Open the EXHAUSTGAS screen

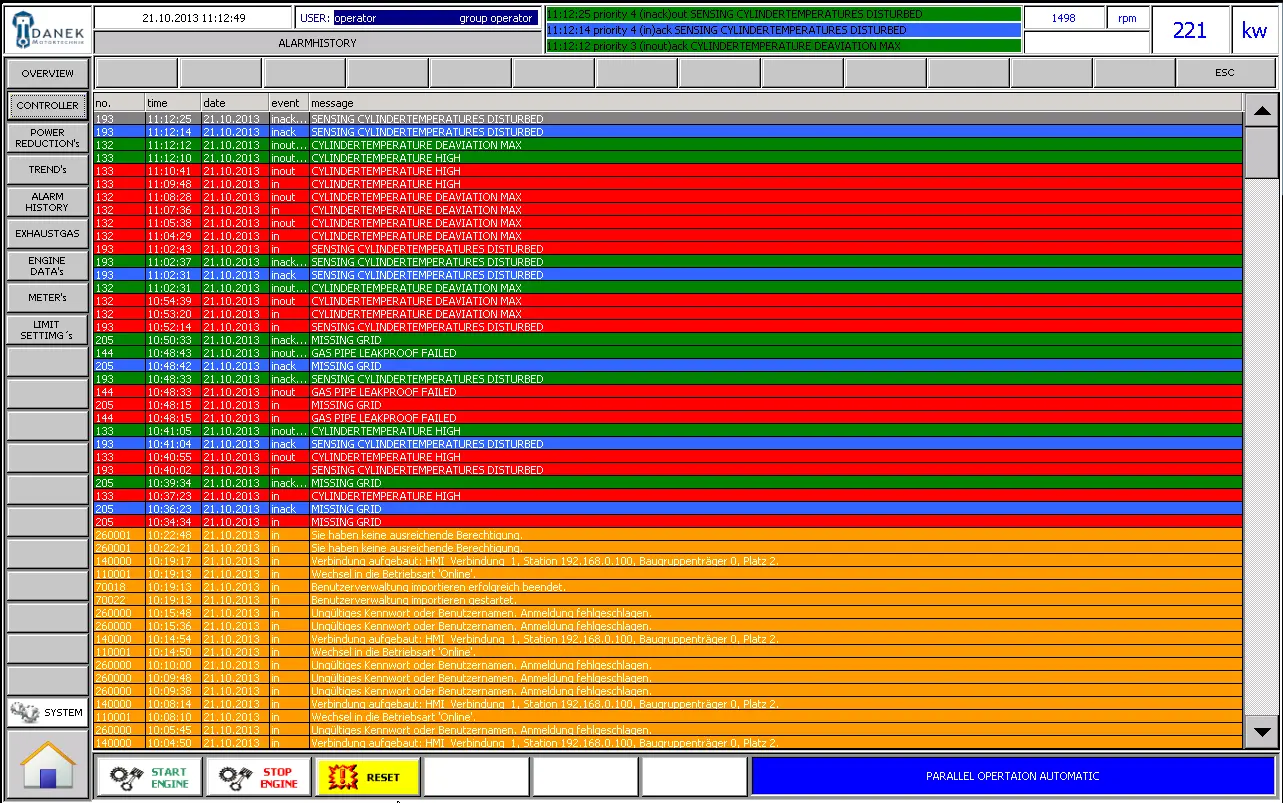point(46,233)
